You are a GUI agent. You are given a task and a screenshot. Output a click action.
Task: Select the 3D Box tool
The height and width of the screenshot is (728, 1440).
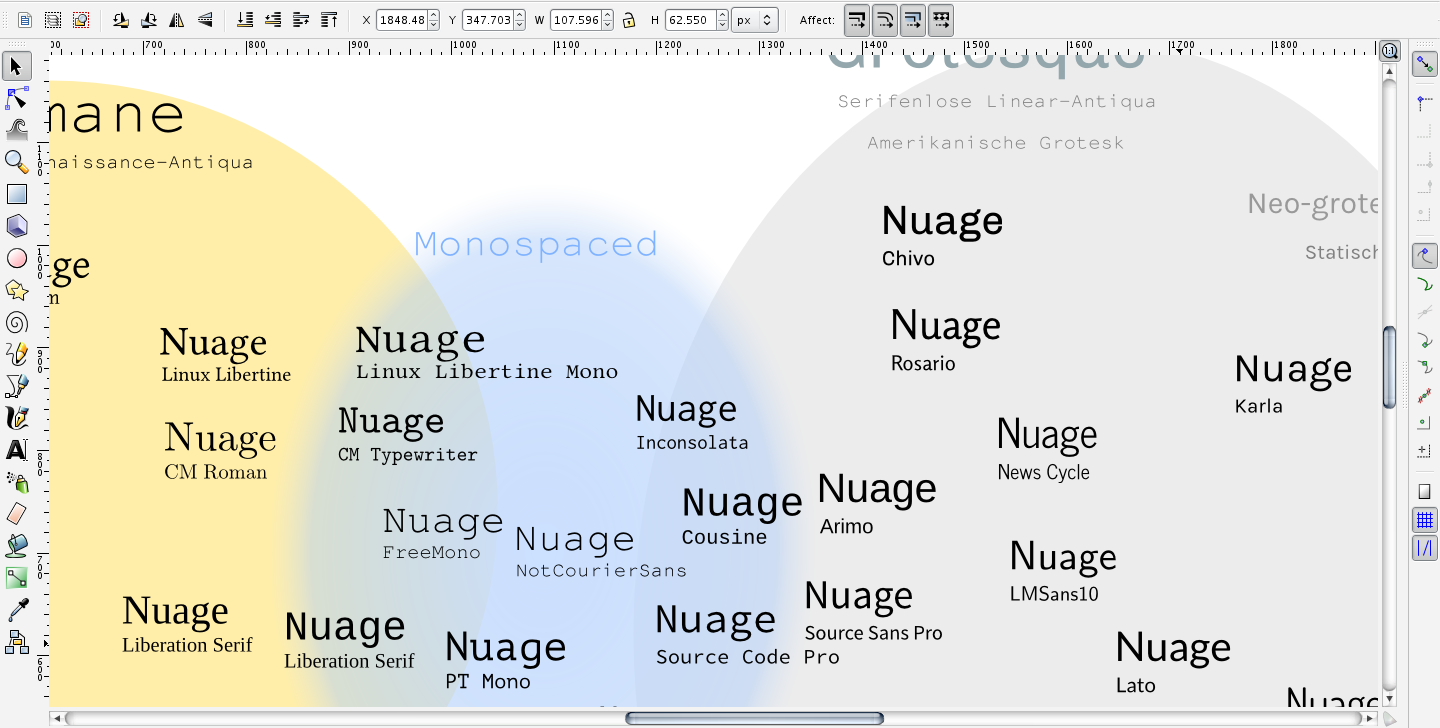[16, 226]
